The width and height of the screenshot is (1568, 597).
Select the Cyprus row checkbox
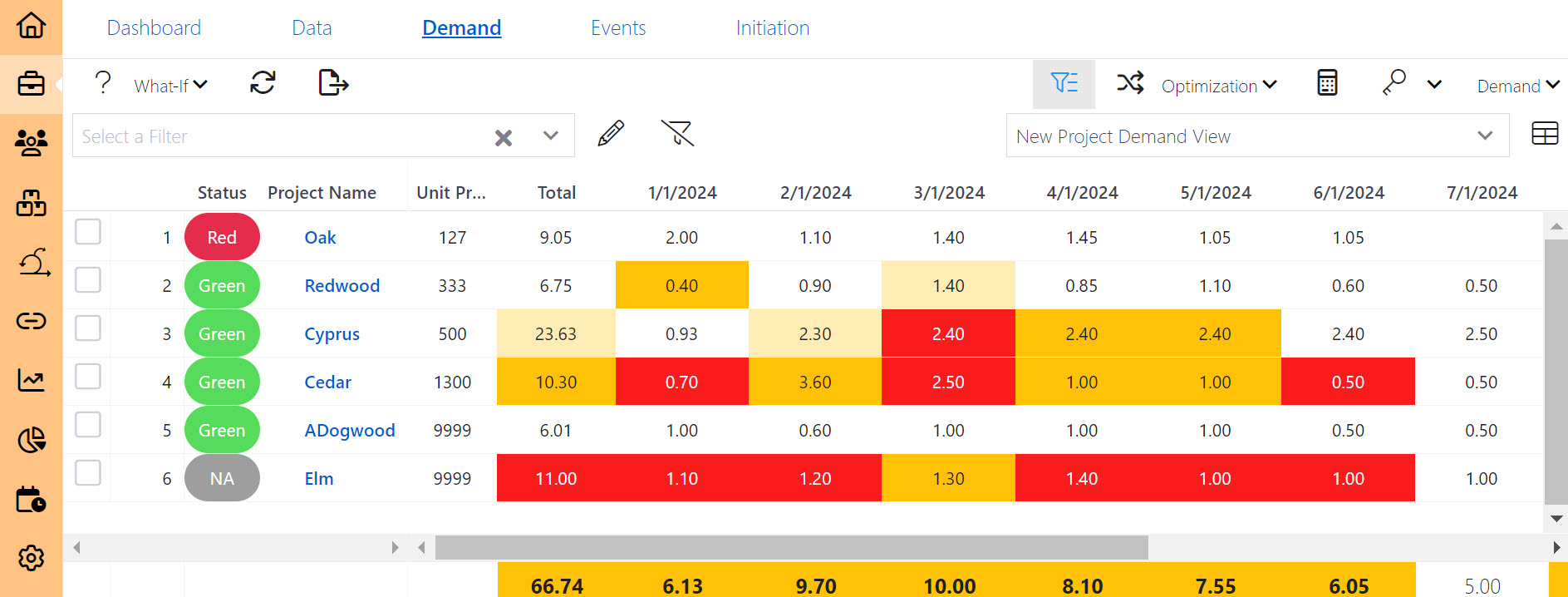88,328
